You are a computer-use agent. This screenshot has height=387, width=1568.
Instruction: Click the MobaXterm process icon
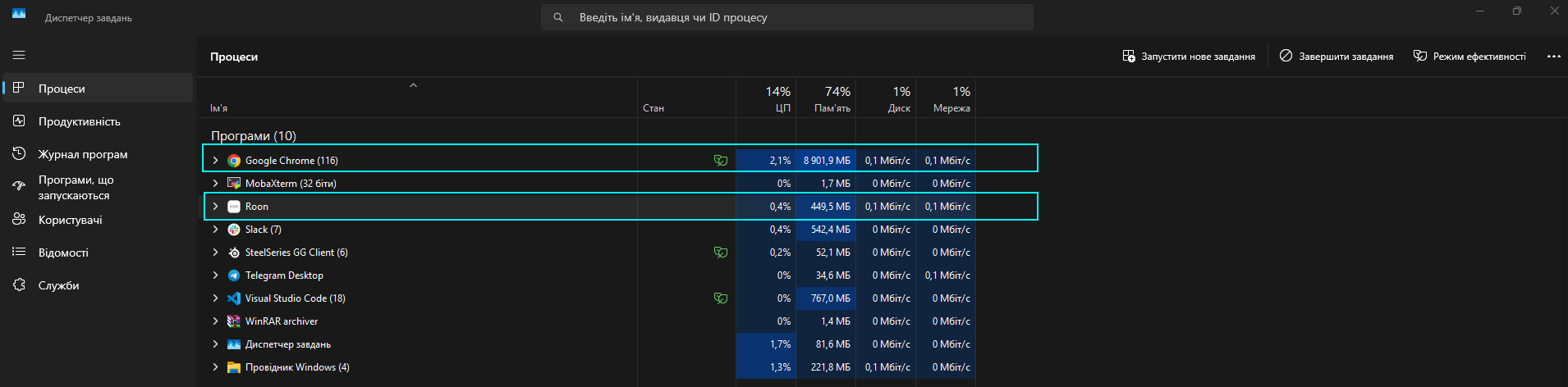point(234,184)
